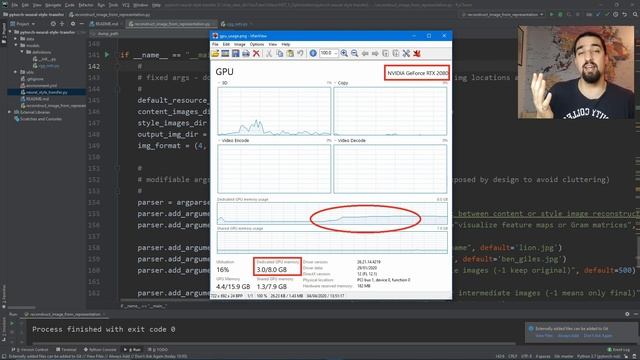Switch to README.md editor tab
The height and width of the screenshot is (360, 640).
point(104,24)
